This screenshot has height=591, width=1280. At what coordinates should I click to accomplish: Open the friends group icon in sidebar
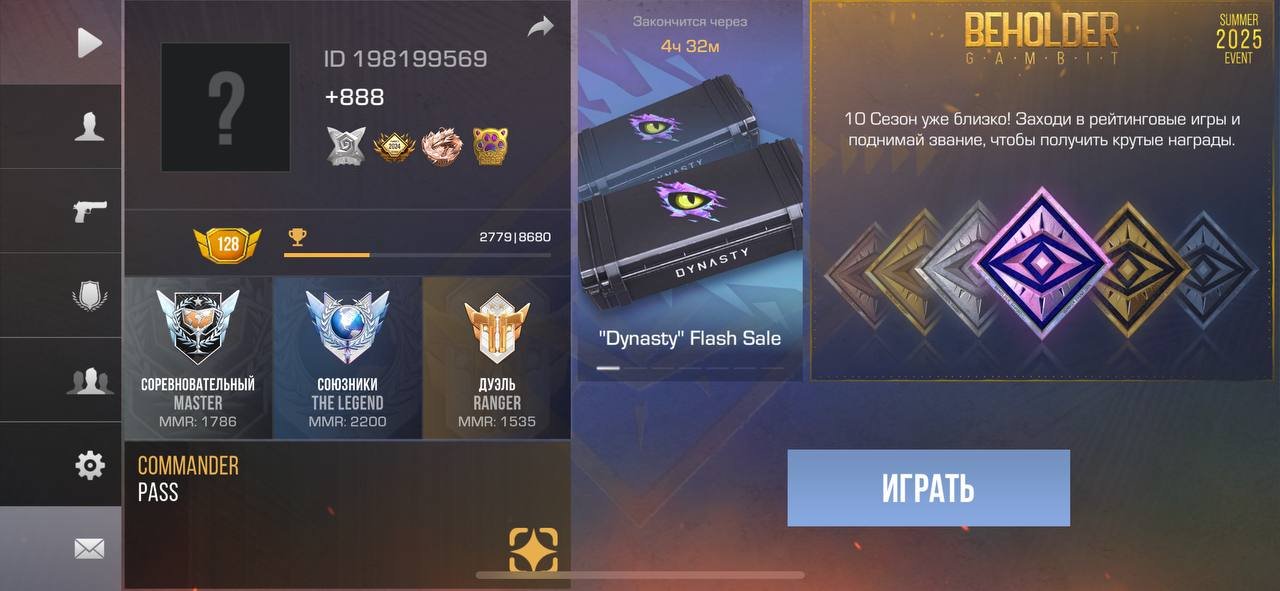[x=89, y=380]
